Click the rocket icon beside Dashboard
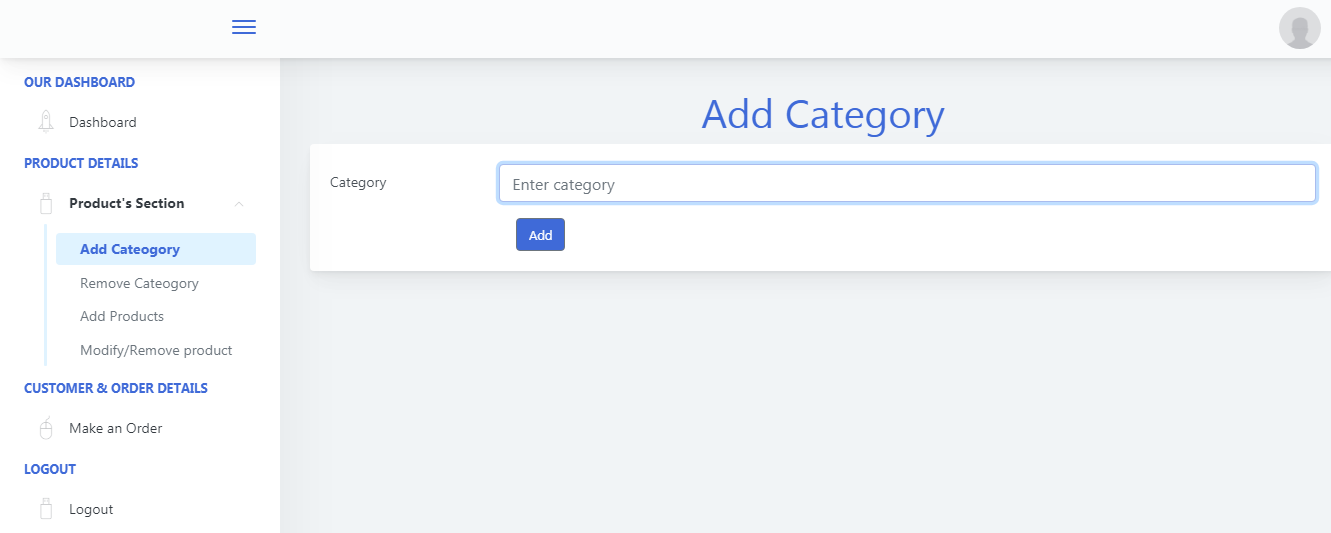Screen dimensions: 1331x533 pos(45,122)
